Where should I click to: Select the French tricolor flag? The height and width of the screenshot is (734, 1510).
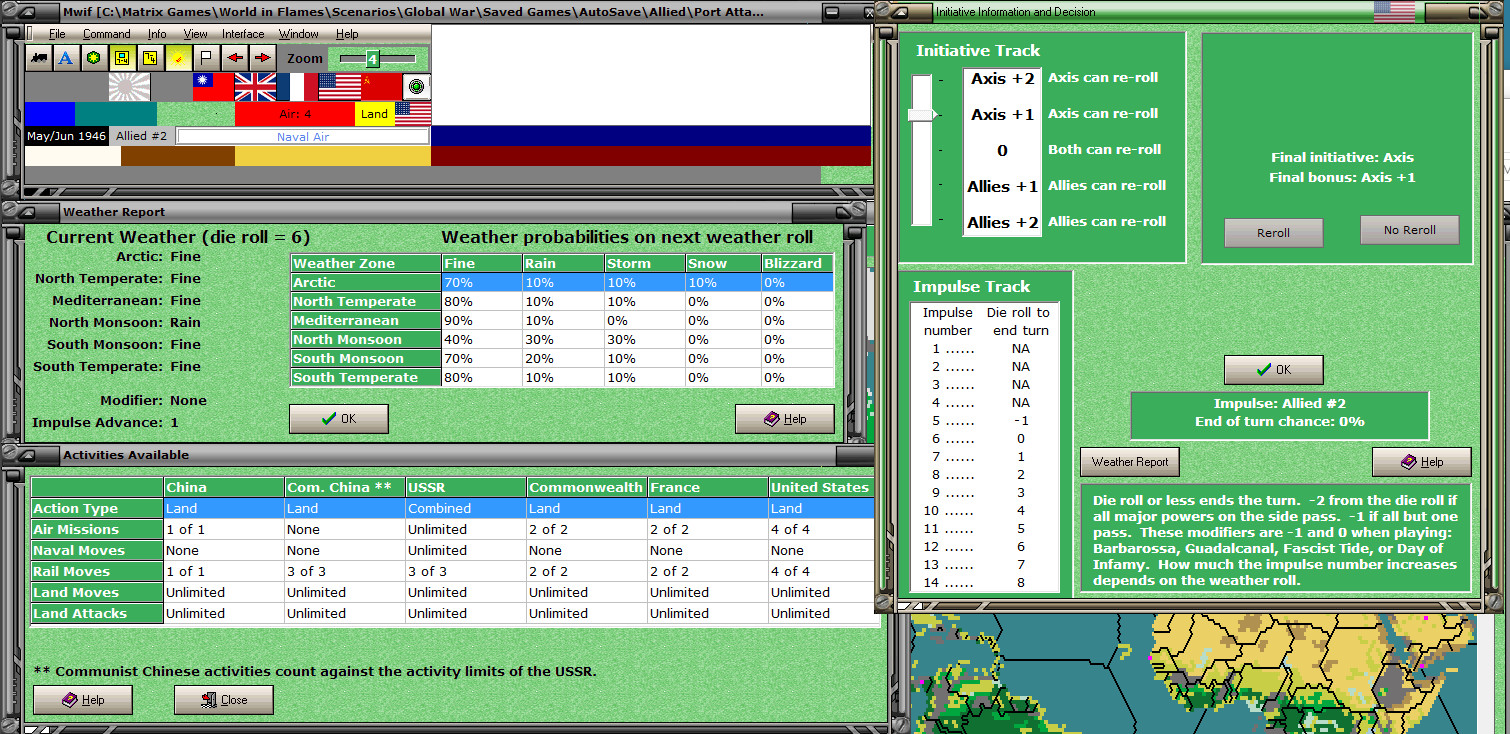coord(297,87)
